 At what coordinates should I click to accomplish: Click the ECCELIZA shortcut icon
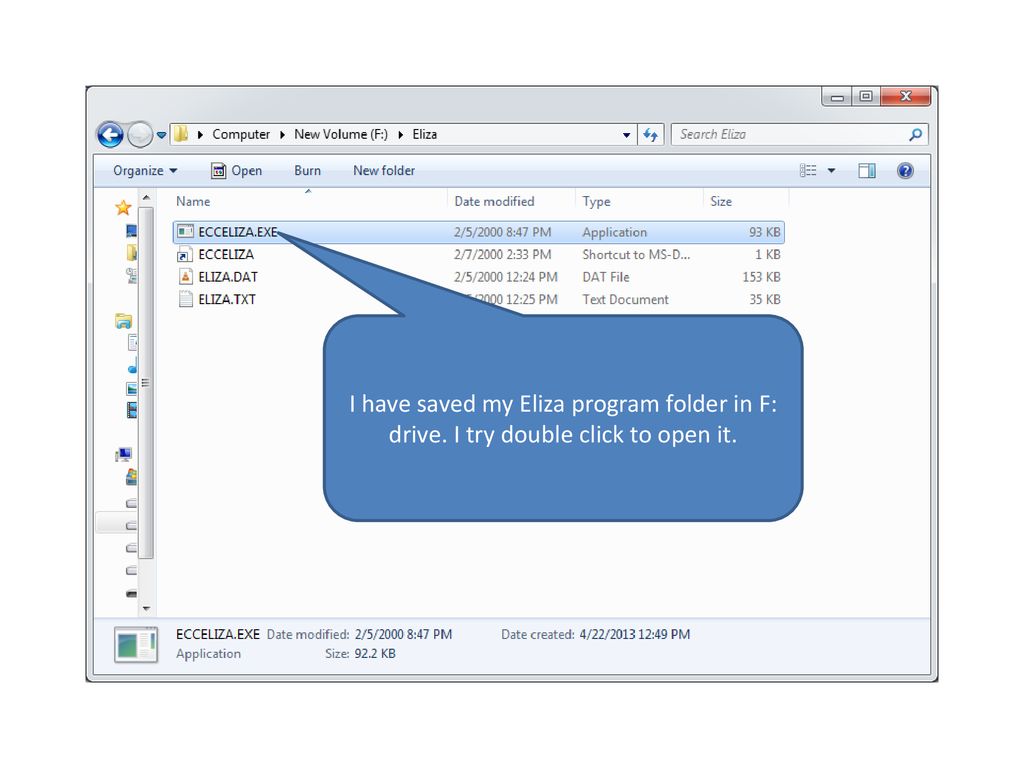click(x=185, y=255)
